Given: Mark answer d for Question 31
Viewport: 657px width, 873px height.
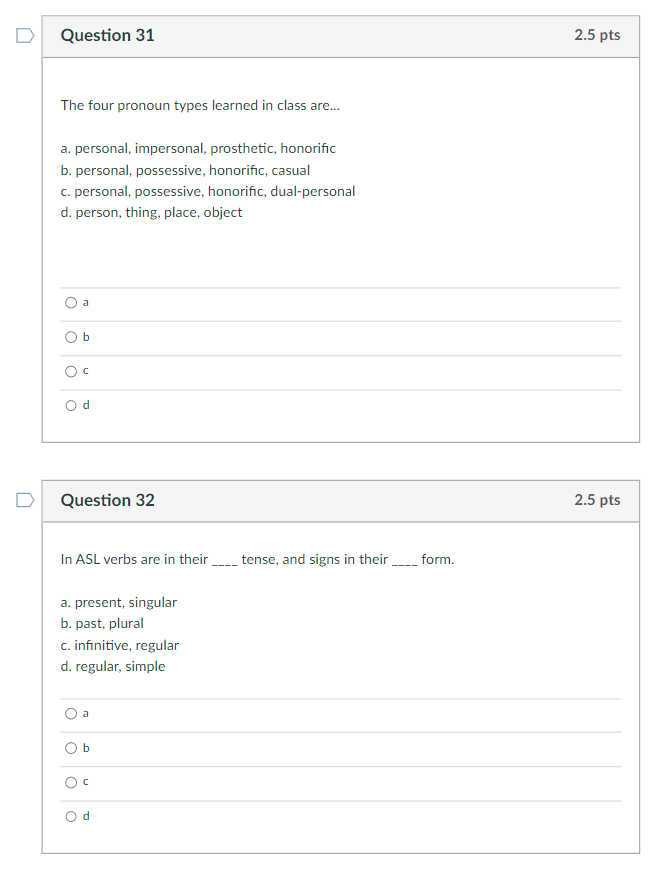Looking at the screenshot, I should point(71,405).
